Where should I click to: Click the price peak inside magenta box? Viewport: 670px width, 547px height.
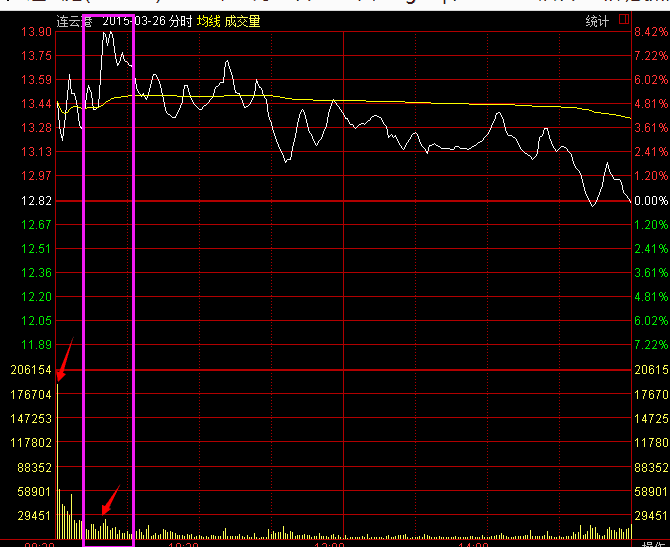105,33
